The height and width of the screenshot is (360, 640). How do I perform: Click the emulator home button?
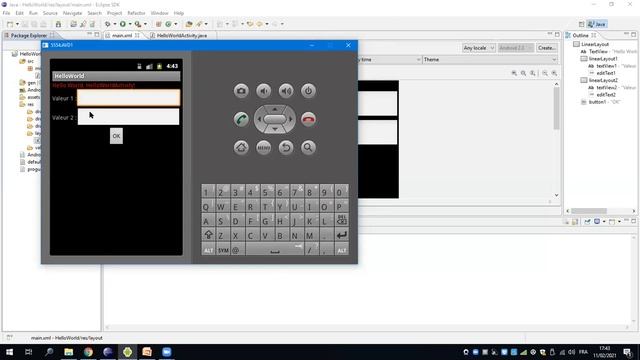(x=241, y=147)
